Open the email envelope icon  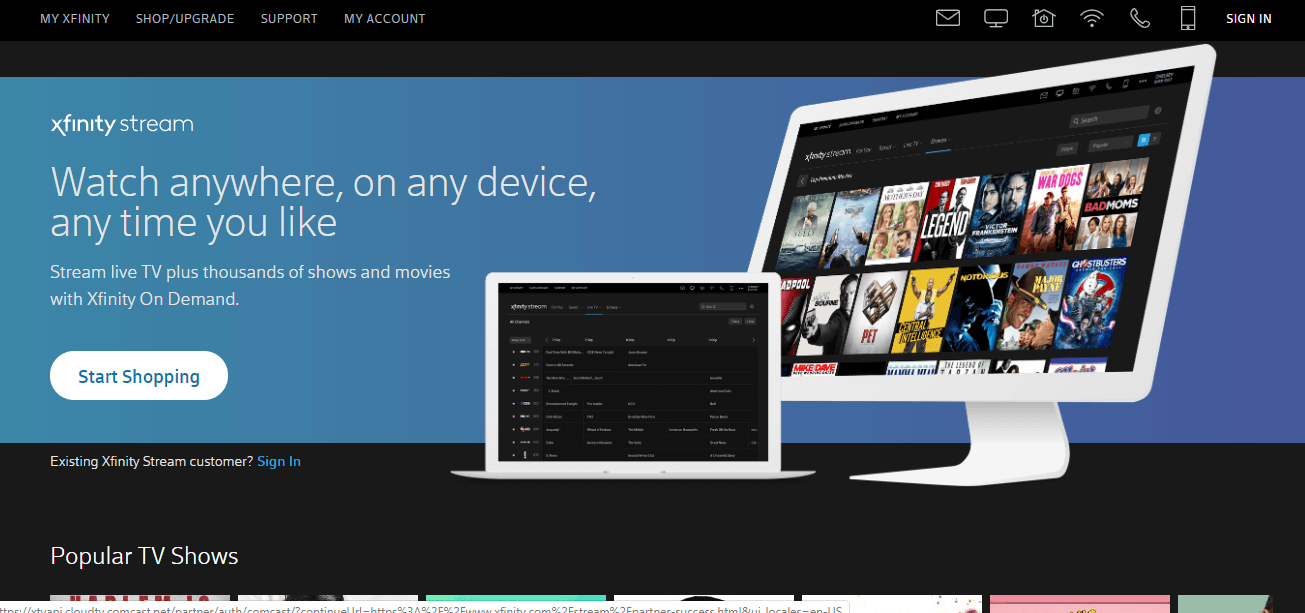click(948, 18)
